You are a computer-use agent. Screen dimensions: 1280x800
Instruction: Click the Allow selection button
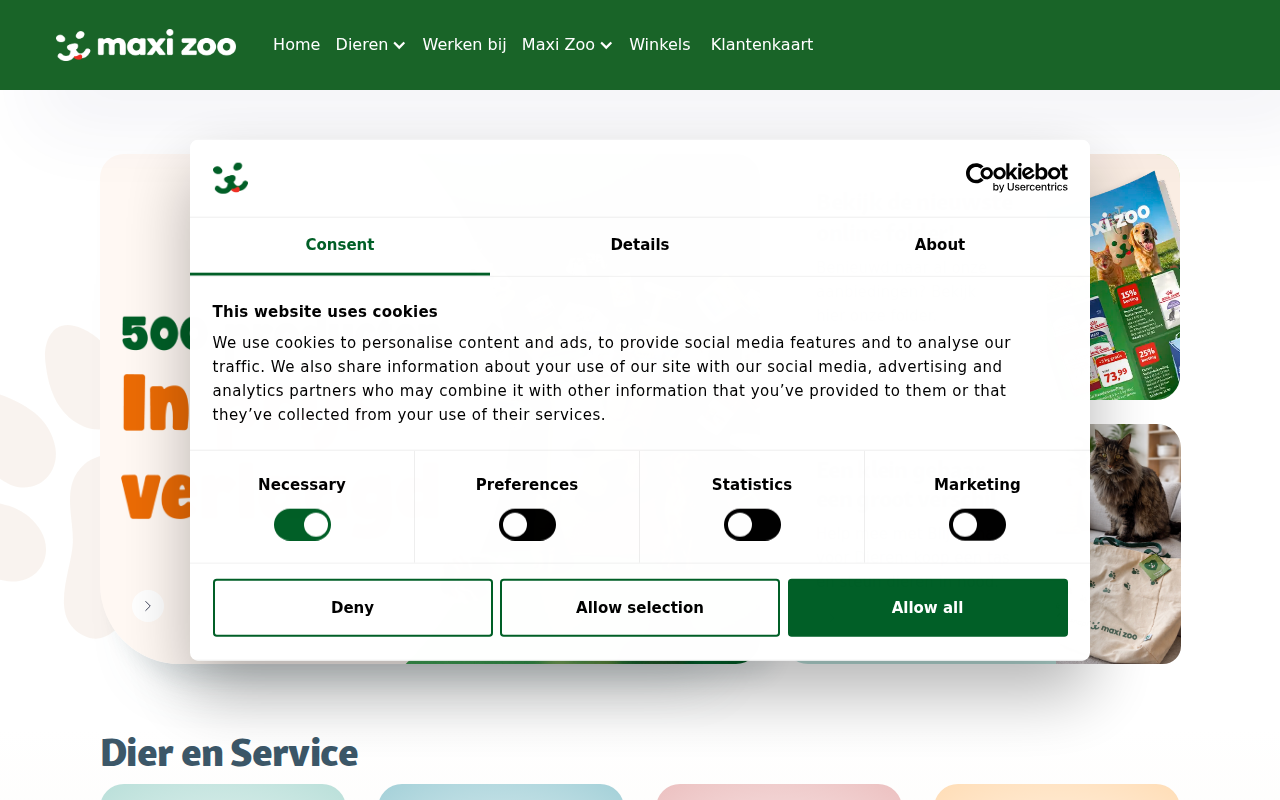point(640,608)
